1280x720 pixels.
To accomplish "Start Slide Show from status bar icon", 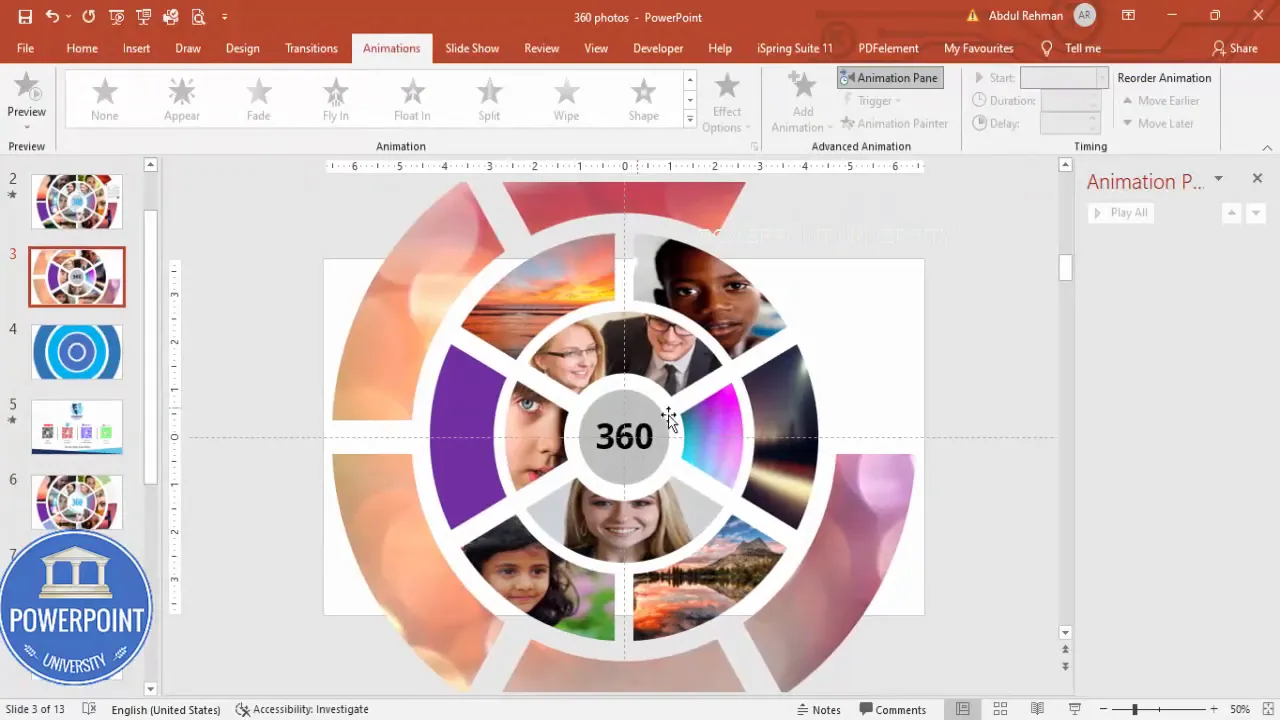I will pyautogui.click(x=1075, y=709).
